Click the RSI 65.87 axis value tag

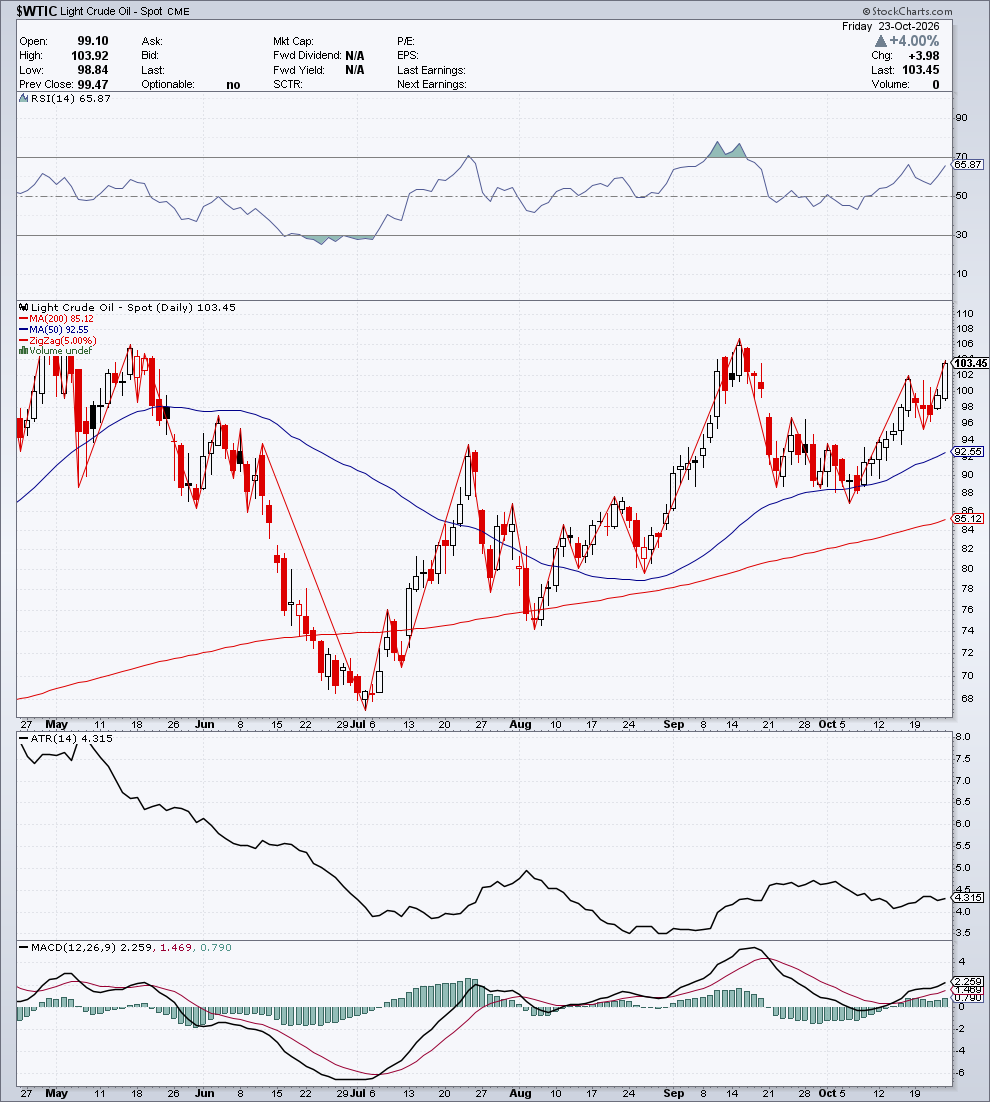coord(968,164)
